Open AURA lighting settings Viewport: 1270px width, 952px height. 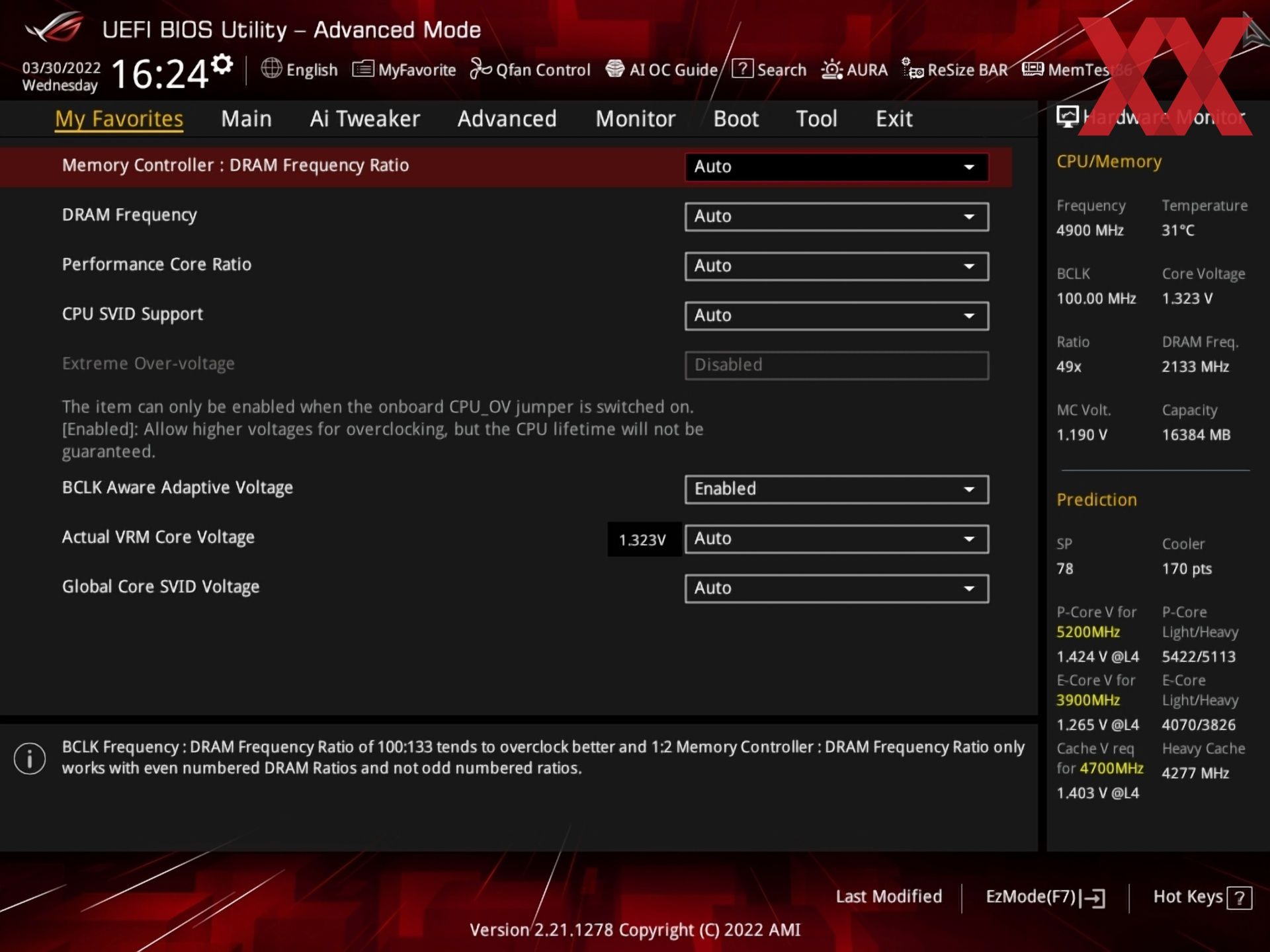tap(831, 69)
